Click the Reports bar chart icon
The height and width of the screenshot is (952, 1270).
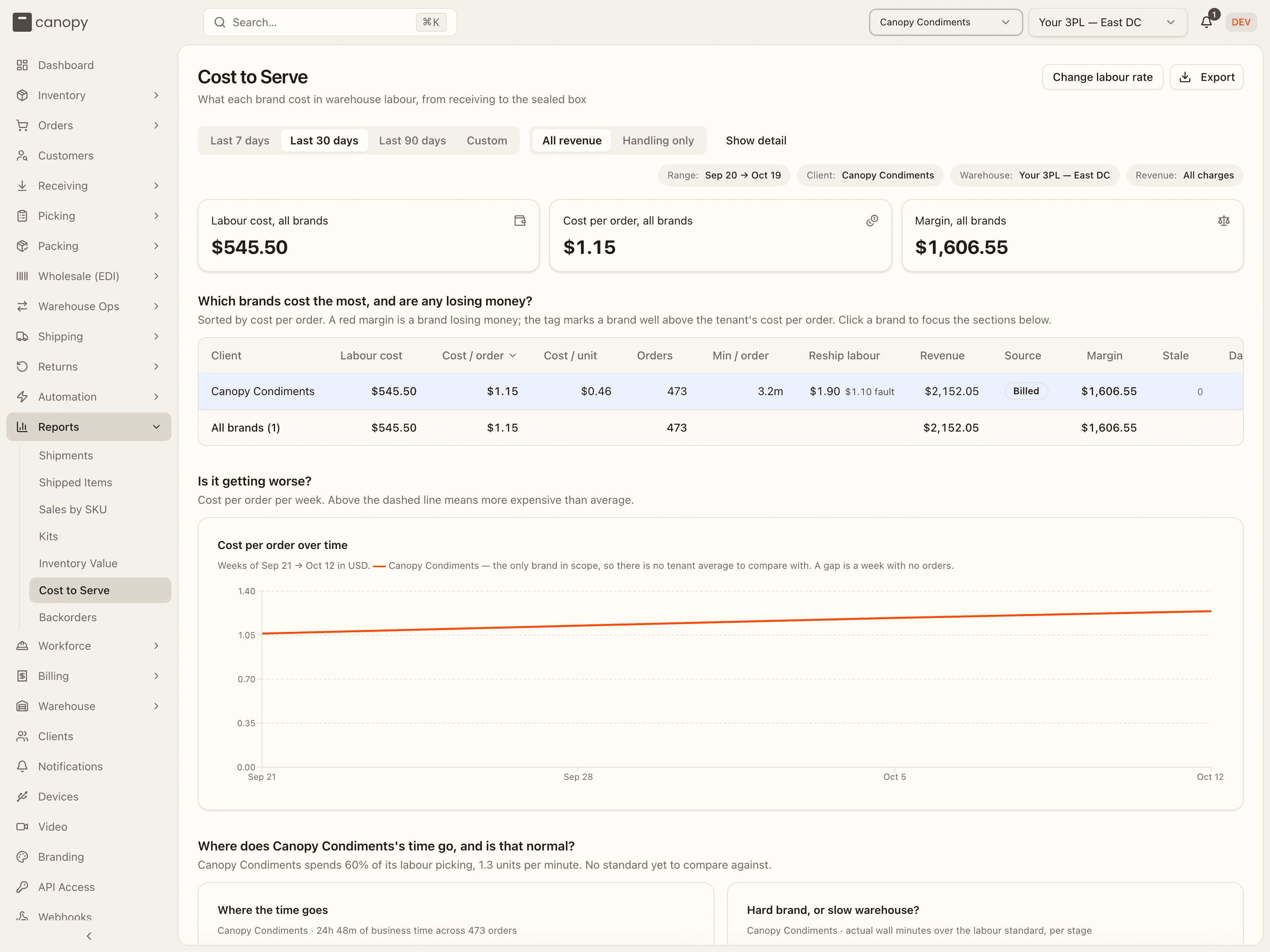coord(22,426)
